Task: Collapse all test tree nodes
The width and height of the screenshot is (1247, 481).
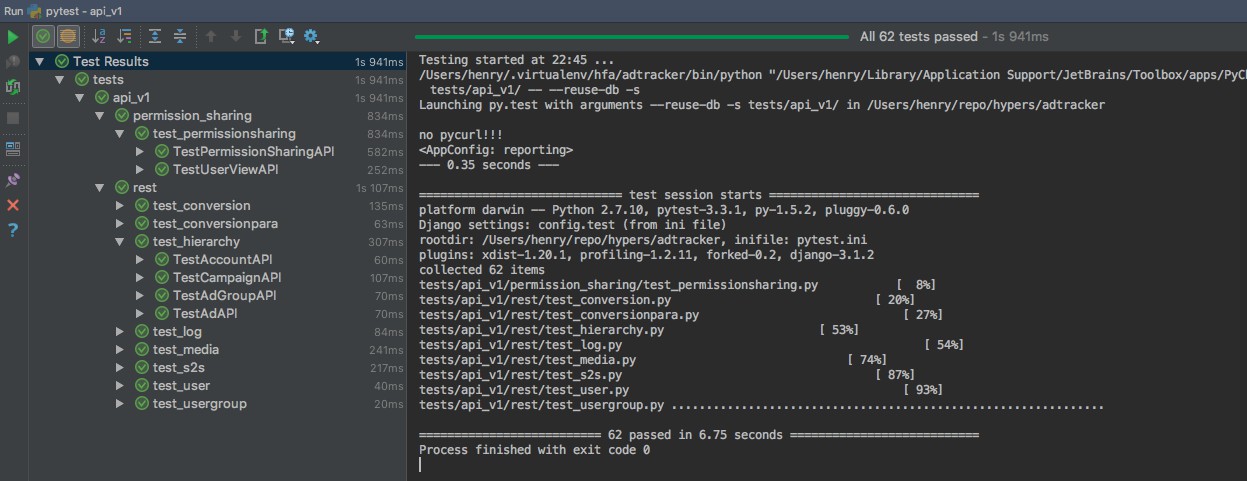Action: coord(180,37)
